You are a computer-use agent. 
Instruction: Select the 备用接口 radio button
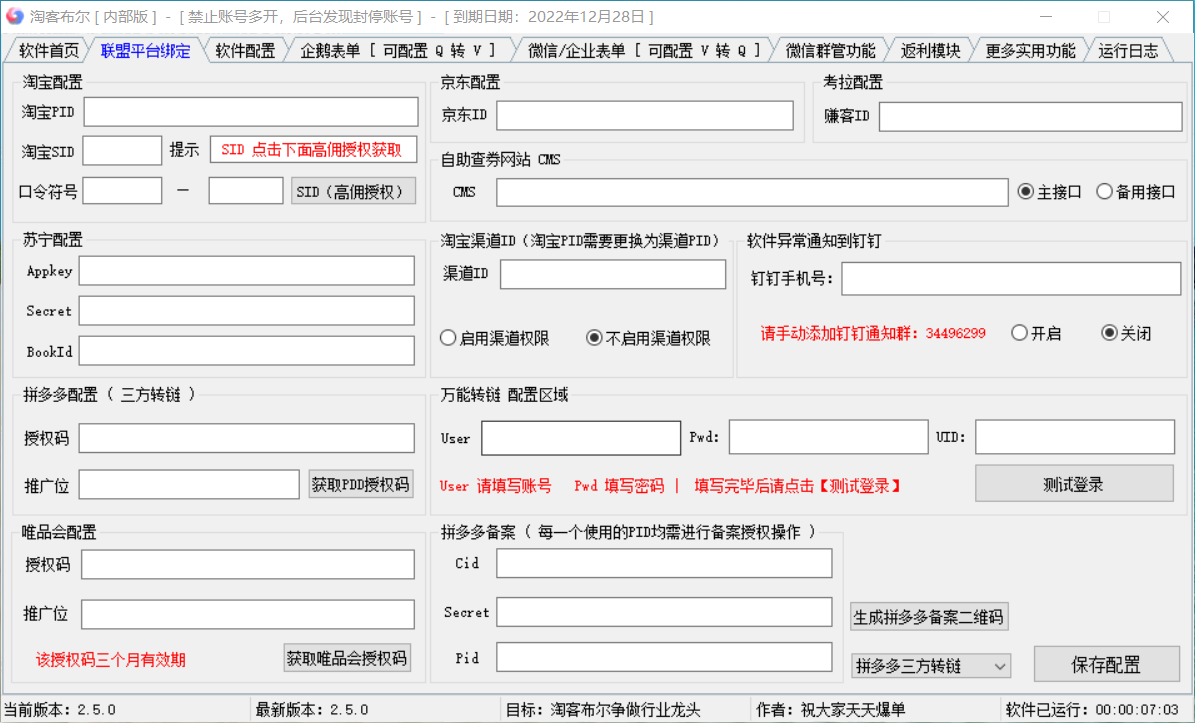[1136, 192]
